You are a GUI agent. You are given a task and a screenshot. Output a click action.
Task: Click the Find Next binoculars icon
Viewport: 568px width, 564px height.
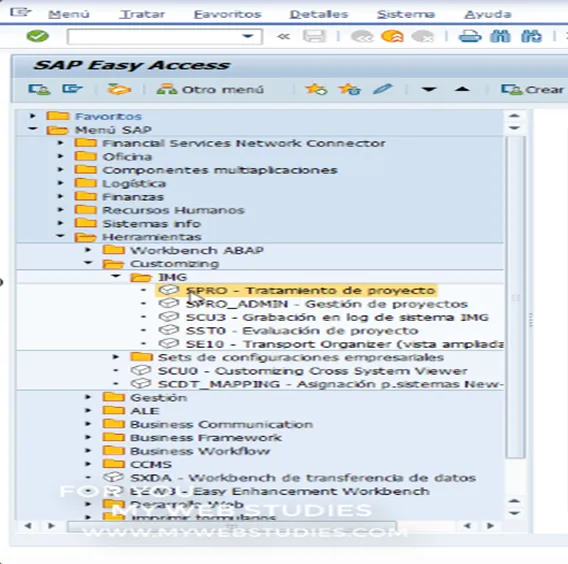tap(531, 37)
